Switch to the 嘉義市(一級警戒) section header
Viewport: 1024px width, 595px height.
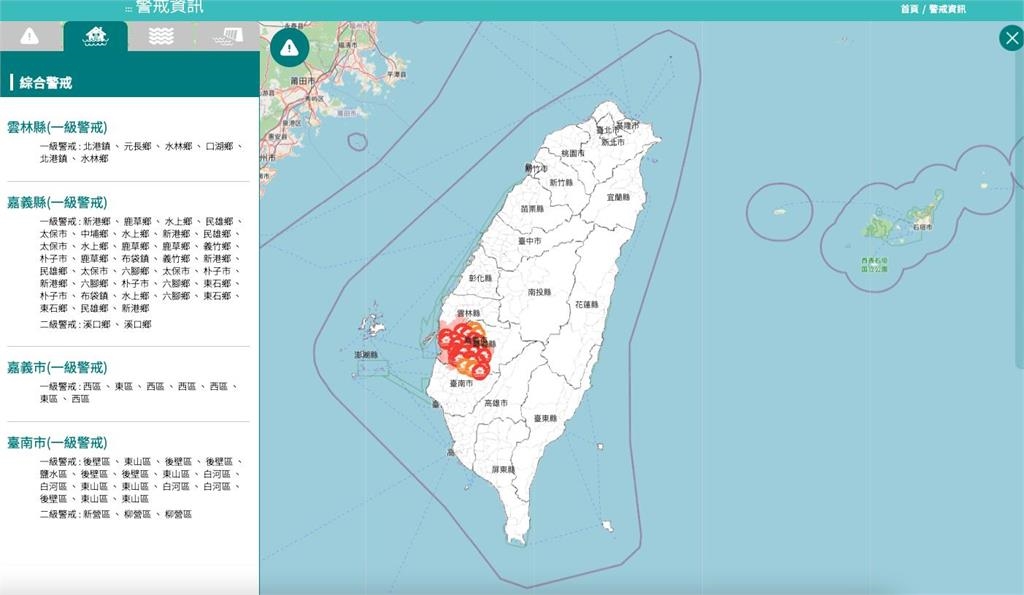tap(57, 367)
